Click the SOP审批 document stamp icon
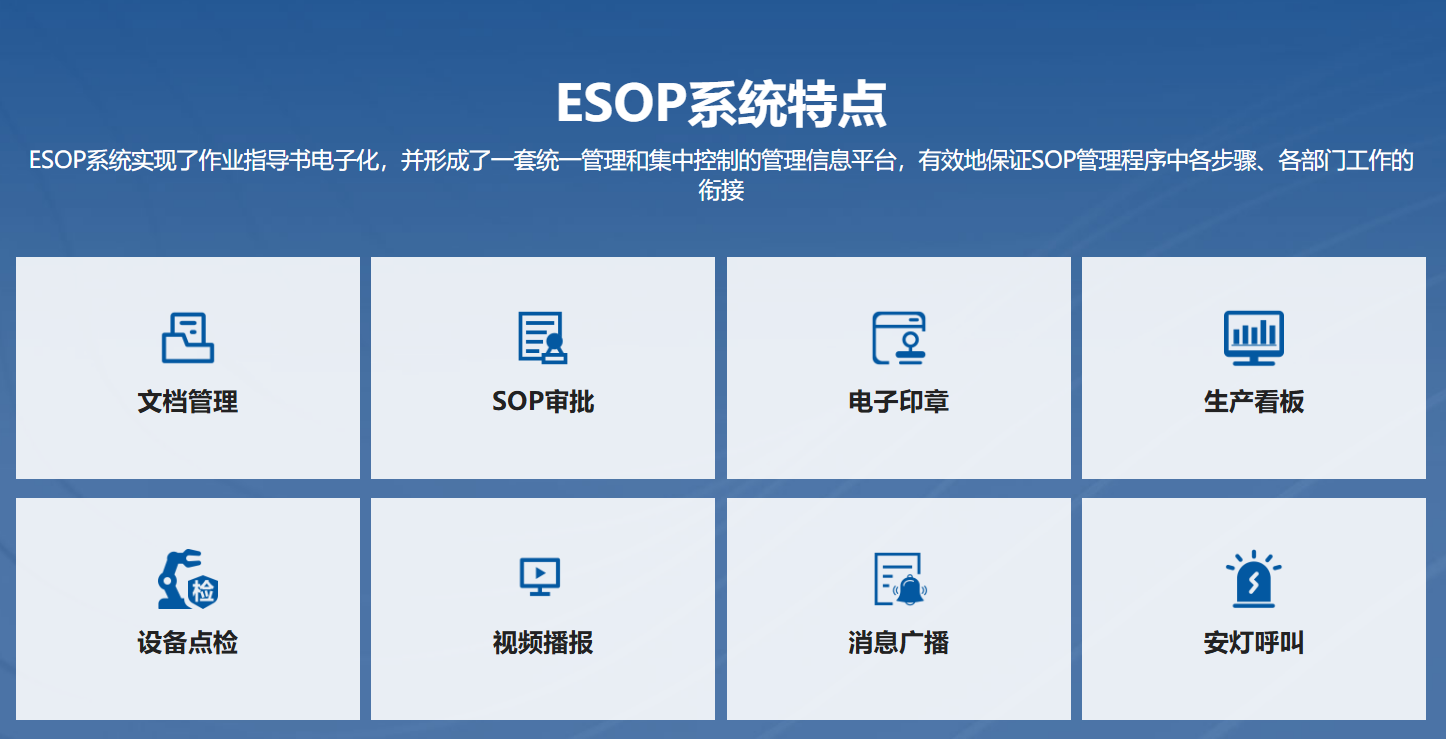Screen dimensions: 1446x739 click(543, 337)
